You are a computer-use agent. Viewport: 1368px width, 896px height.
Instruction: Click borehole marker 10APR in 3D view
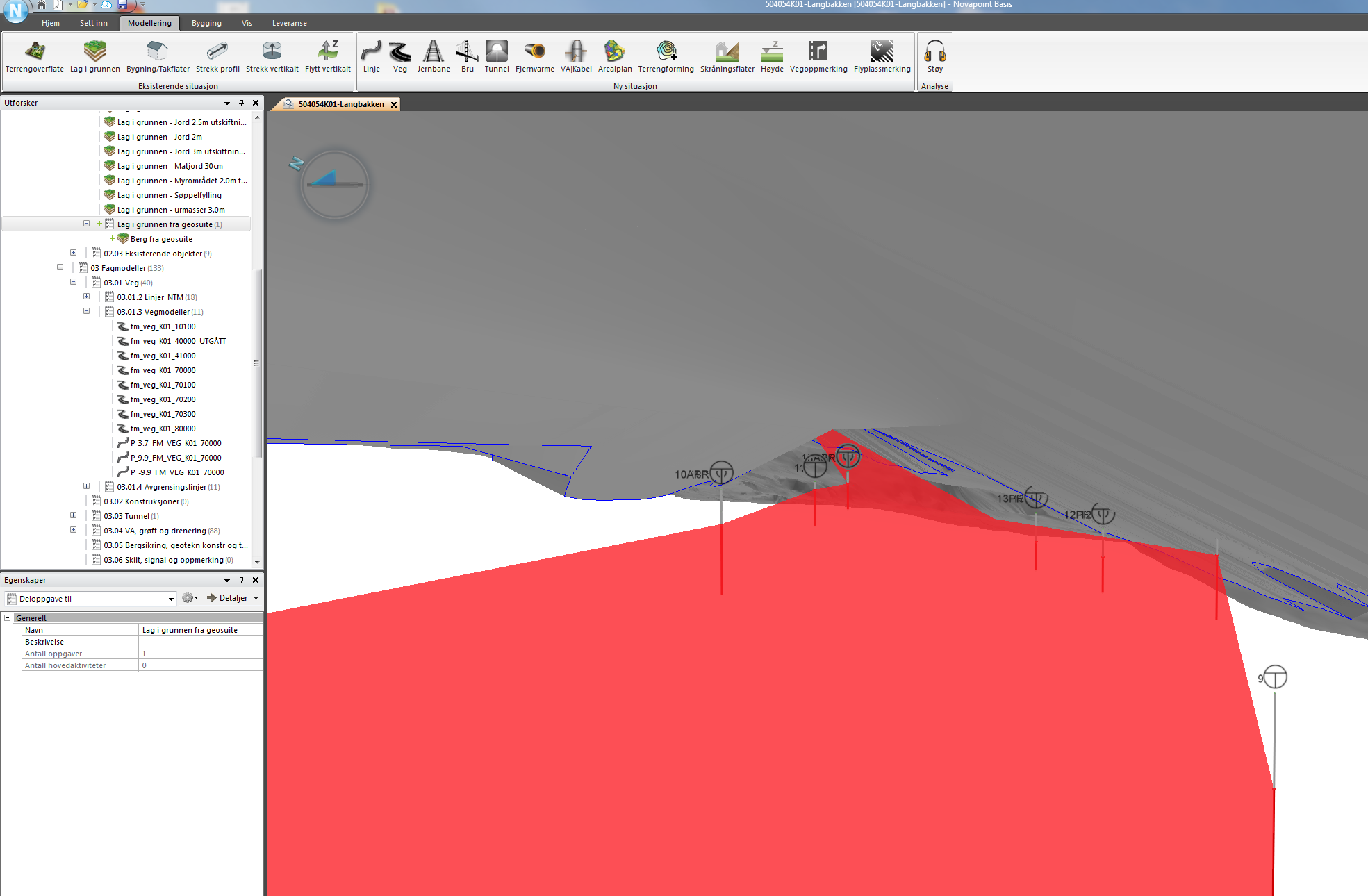coord(721,474)
